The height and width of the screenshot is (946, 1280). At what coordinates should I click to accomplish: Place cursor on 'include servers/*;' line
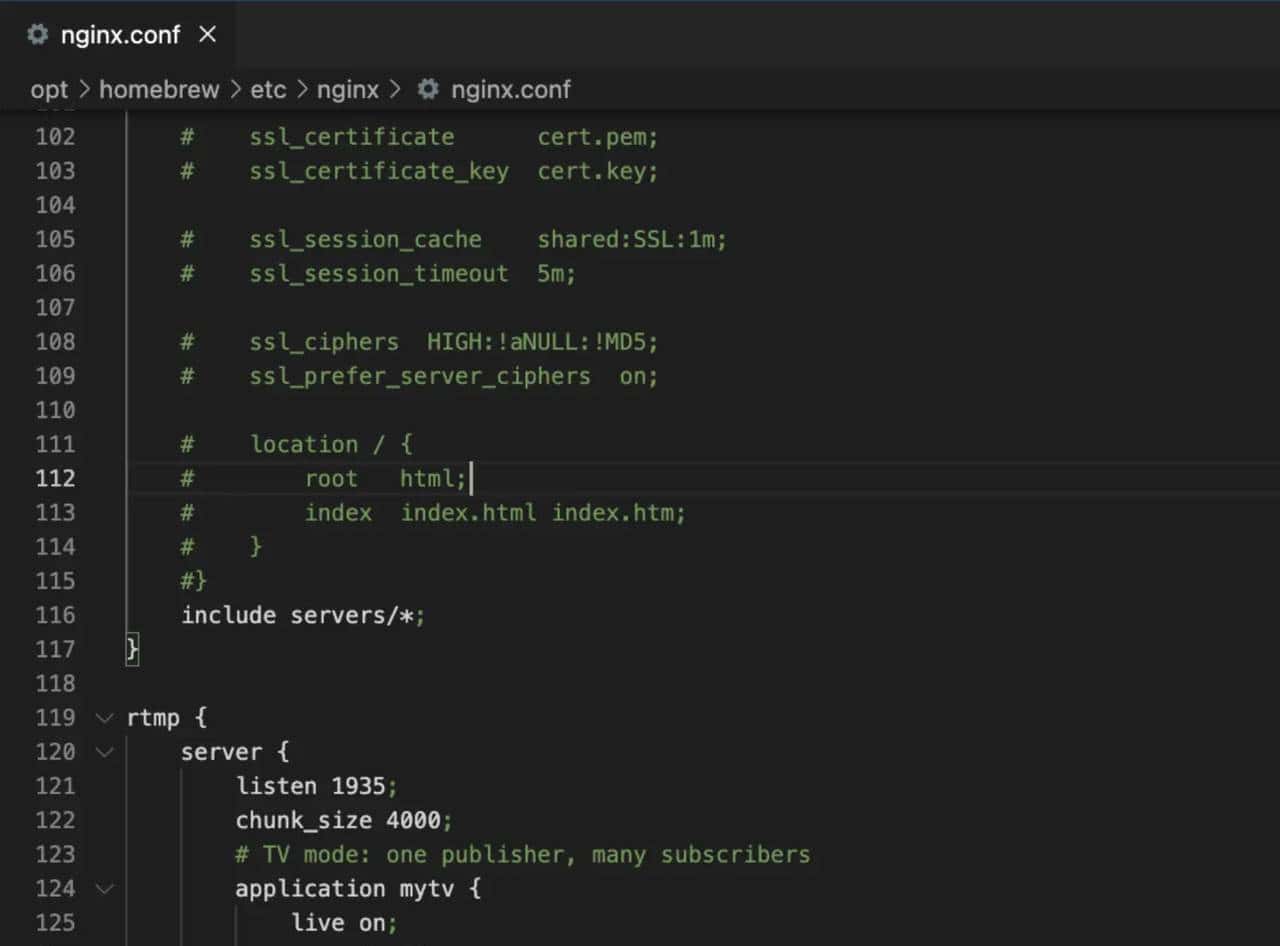[303, 615]
